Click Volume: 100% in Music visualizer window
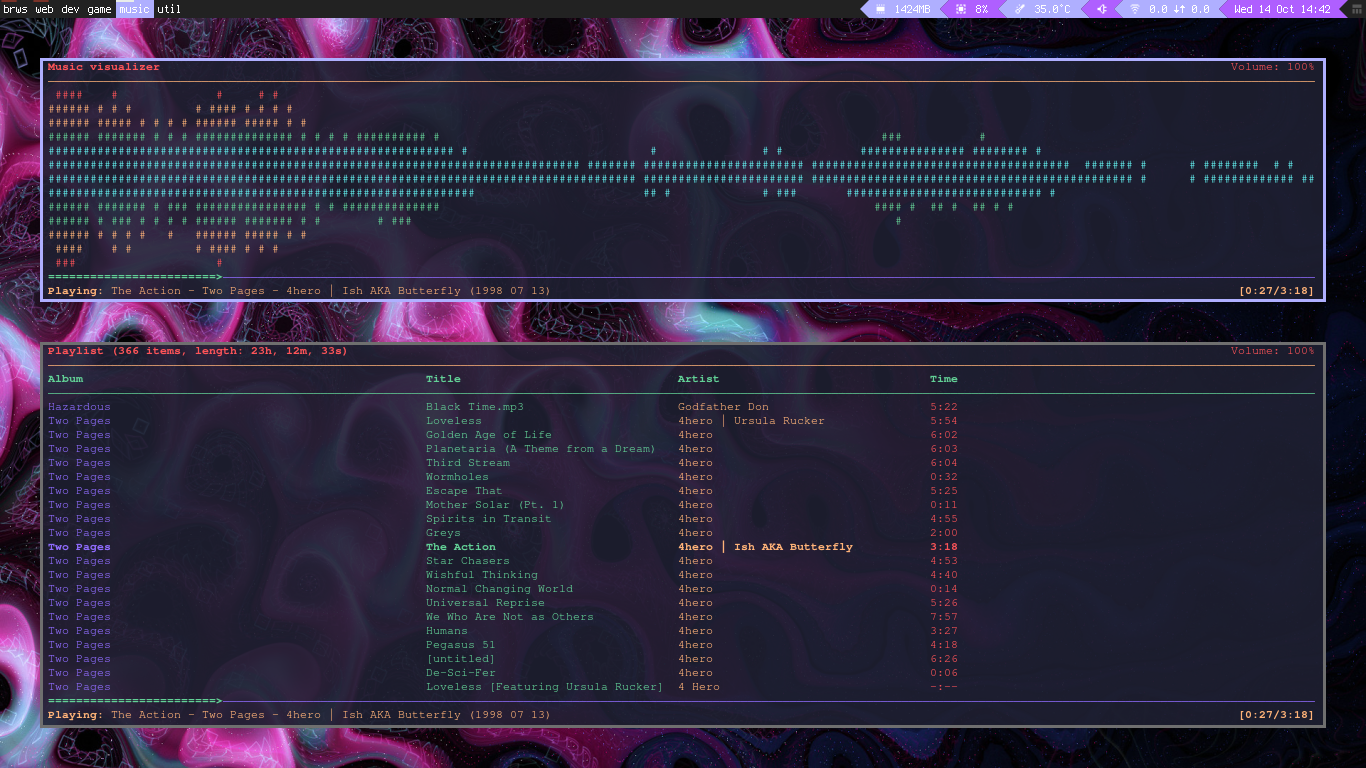Viewport: 1366px width, 768px height. (x=1273, y=67)
